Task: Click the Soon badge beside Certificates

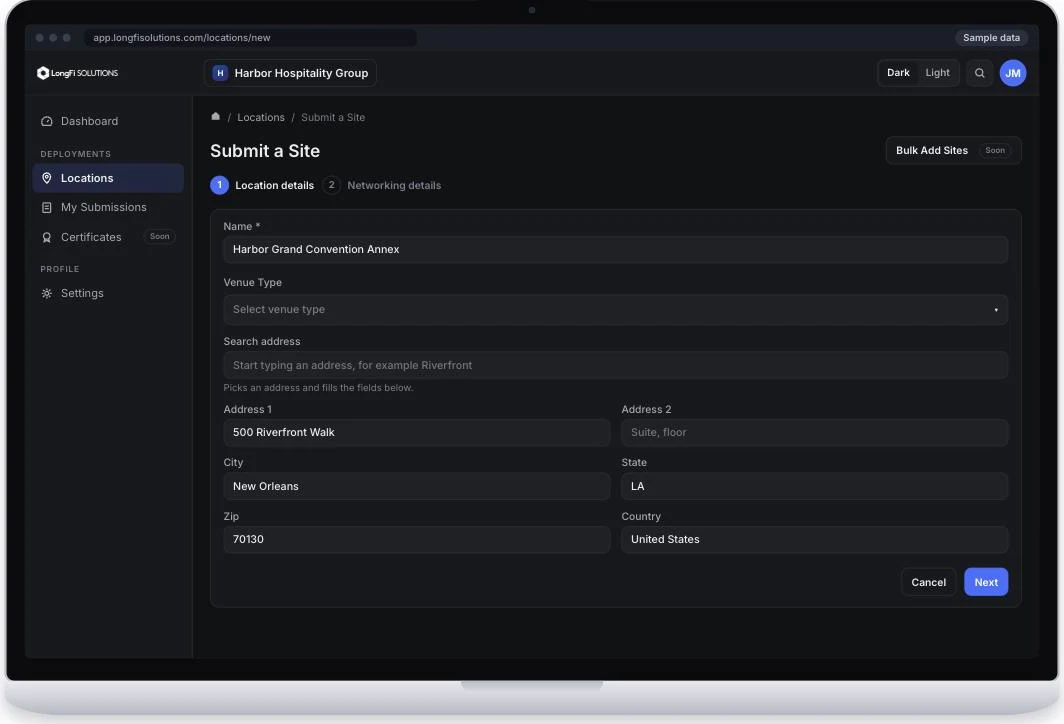Action: point(159,236)
